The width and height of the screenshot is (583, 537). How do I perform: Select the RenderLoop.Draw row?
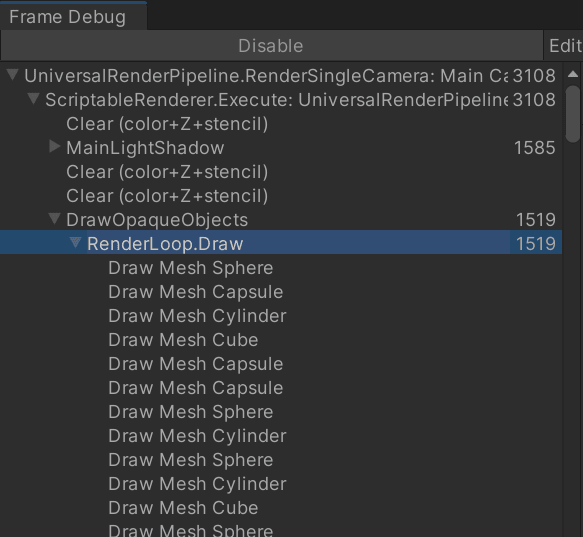[281, 244]
